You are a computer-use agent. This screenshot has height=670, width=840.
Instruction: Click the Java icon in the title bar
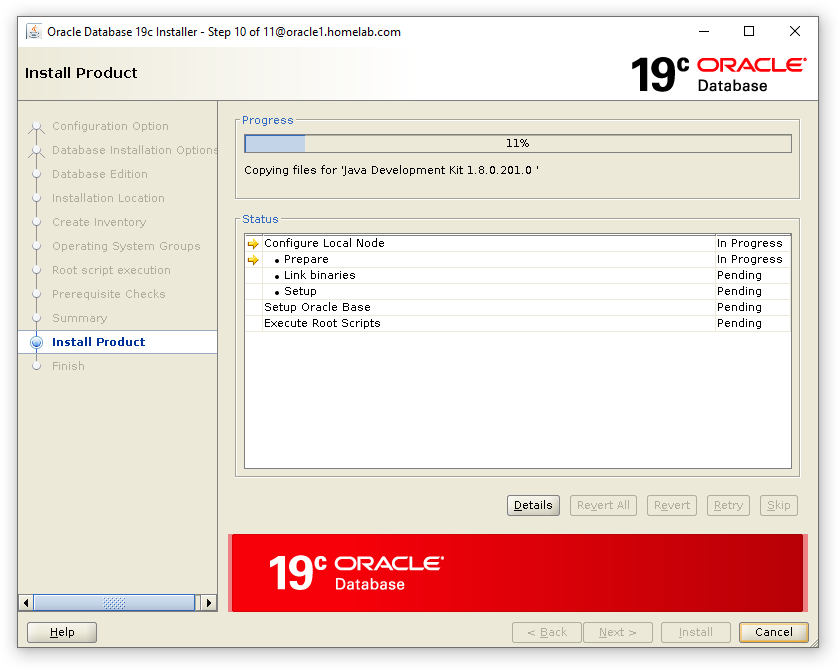point(33,31)
